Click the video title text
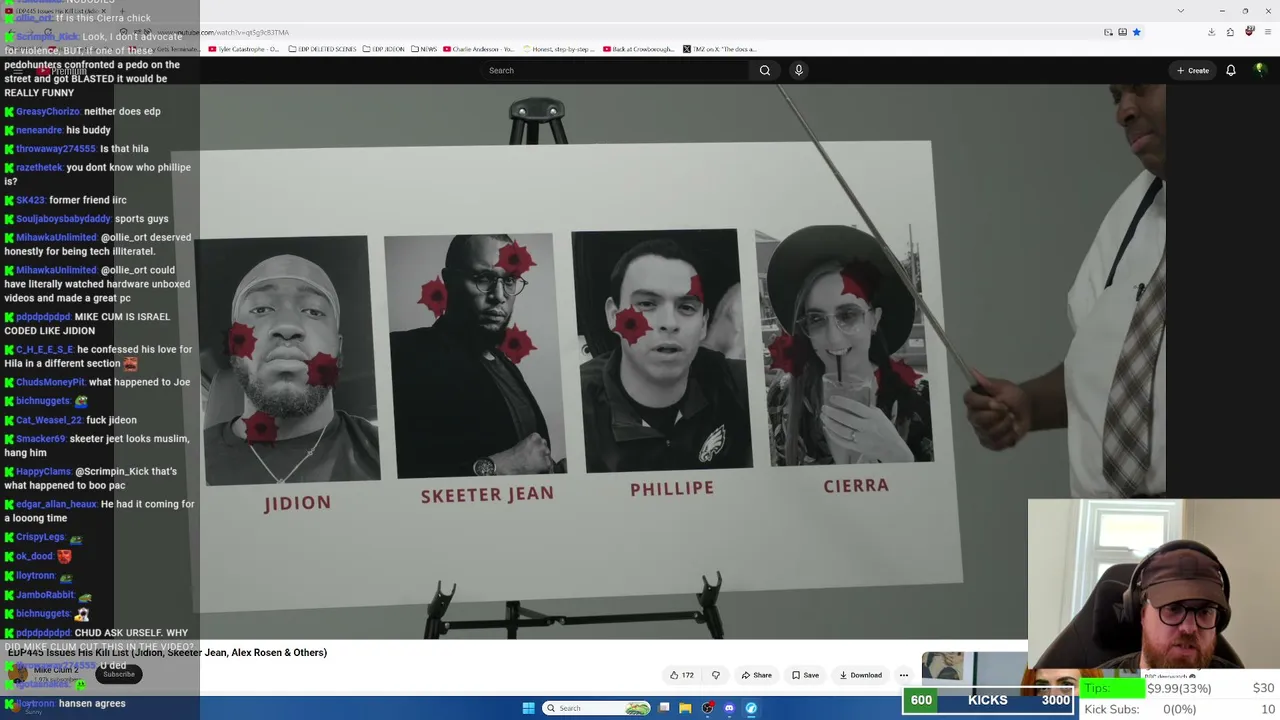The height and width of the screenshot is (720, 1280). pyautogui.click(x=168, y=653)
